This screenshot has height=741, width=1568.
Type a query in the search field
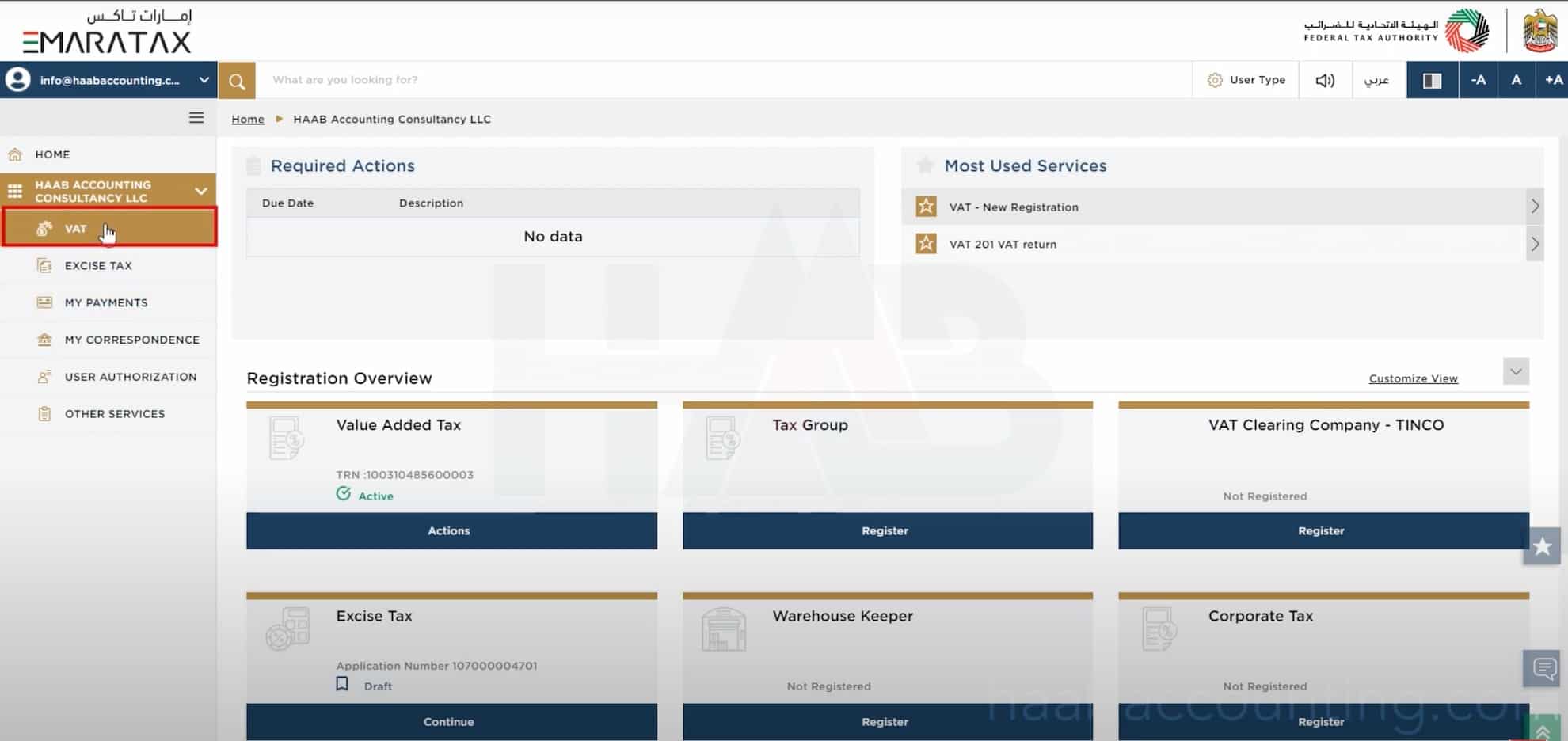(x=554, y=79)
